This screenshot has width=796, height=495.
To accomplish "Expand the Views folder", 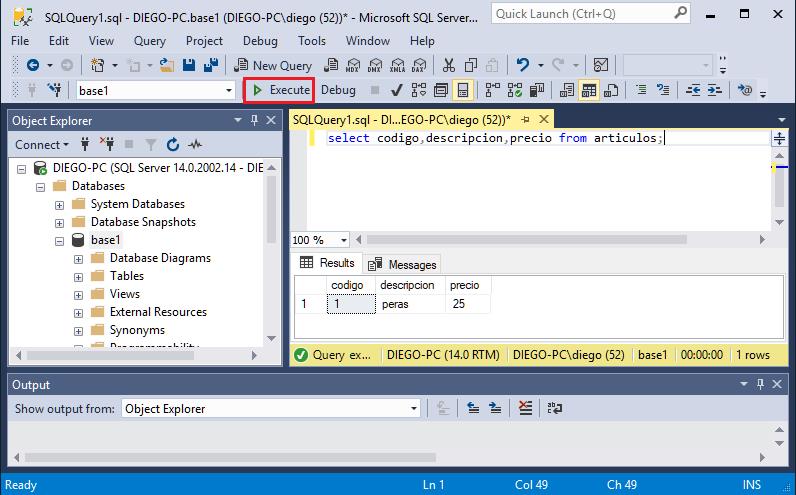I will [x=78, y=295].
